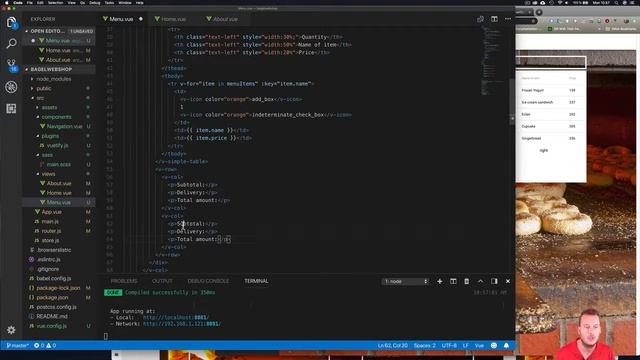Open Navigation.vue in file tree
Image resolution: width=640 pixels, height=360 pixels.
64,127
